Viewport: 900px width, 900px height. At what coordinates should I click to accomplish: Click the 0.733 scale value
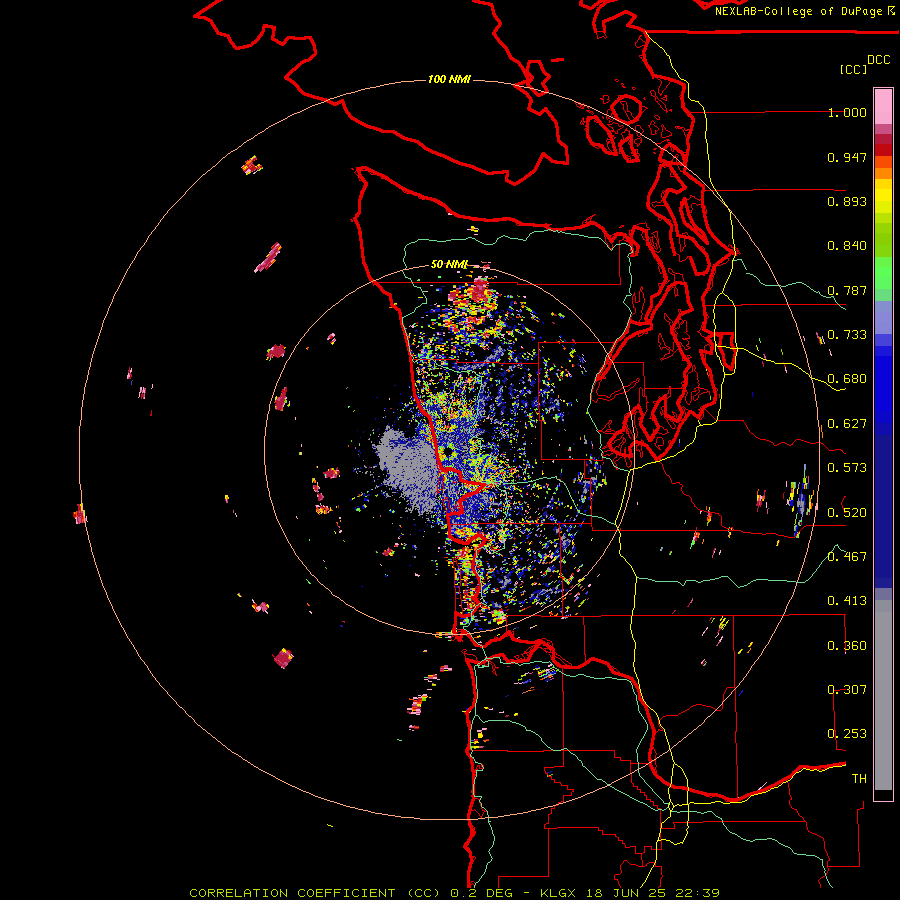[847, 335]
